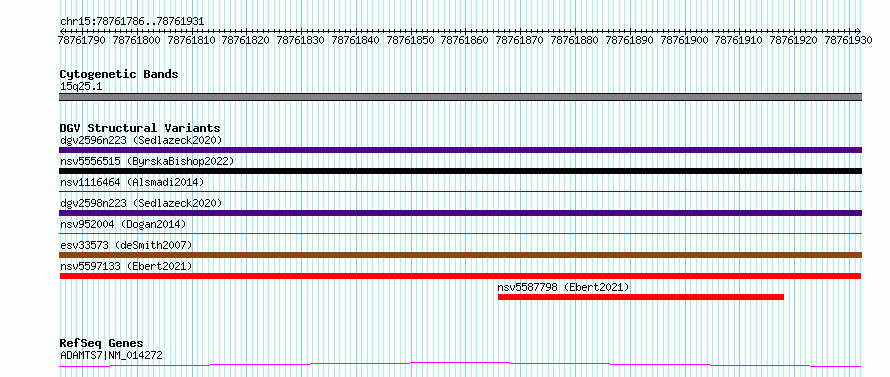The width and height of the screenshot is (890, 377).
Task: Click ruler position 78761850
Action: tap(410, 40)
